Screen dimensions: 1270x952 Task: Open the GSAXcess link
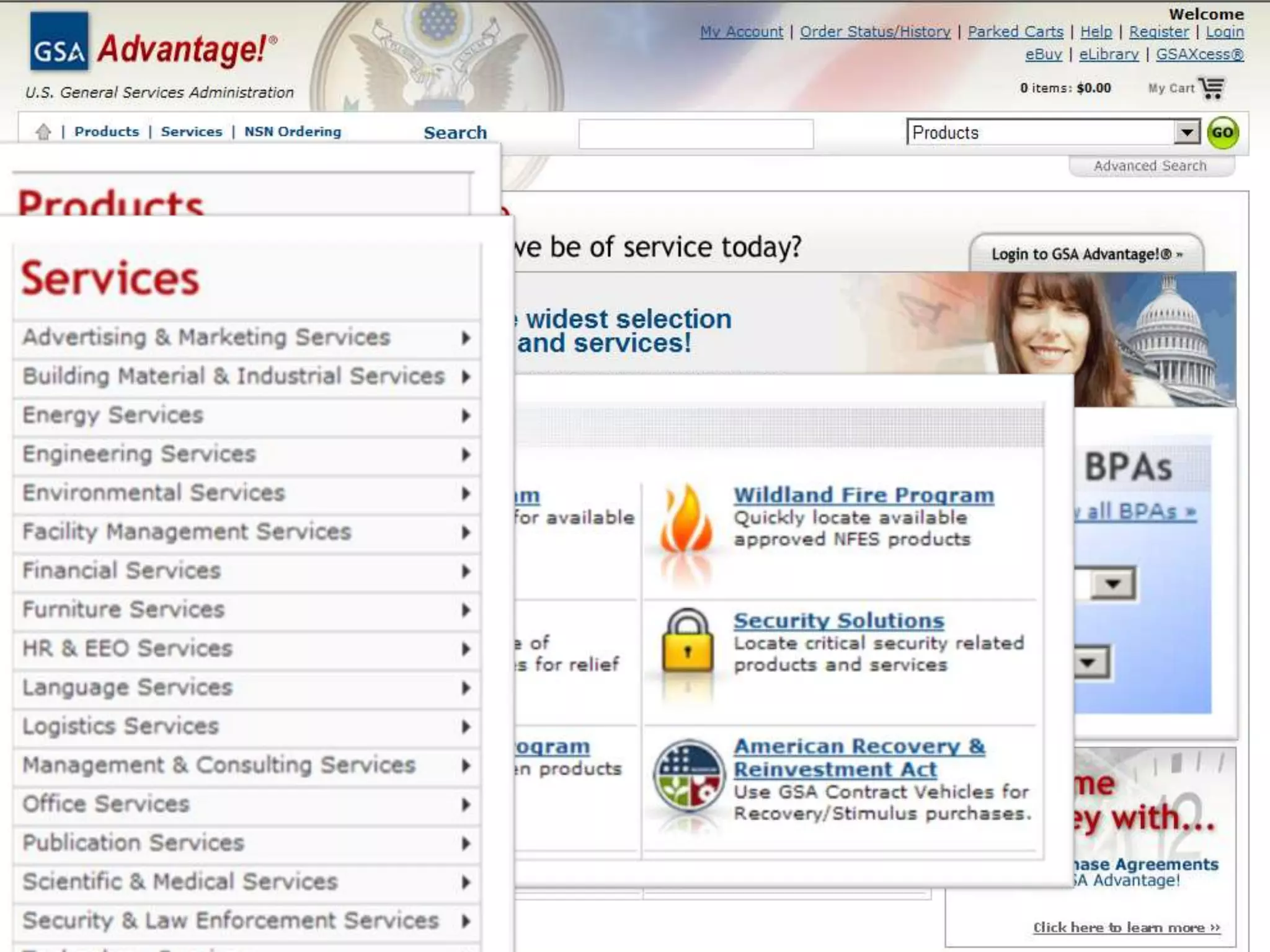point(1200,55)
